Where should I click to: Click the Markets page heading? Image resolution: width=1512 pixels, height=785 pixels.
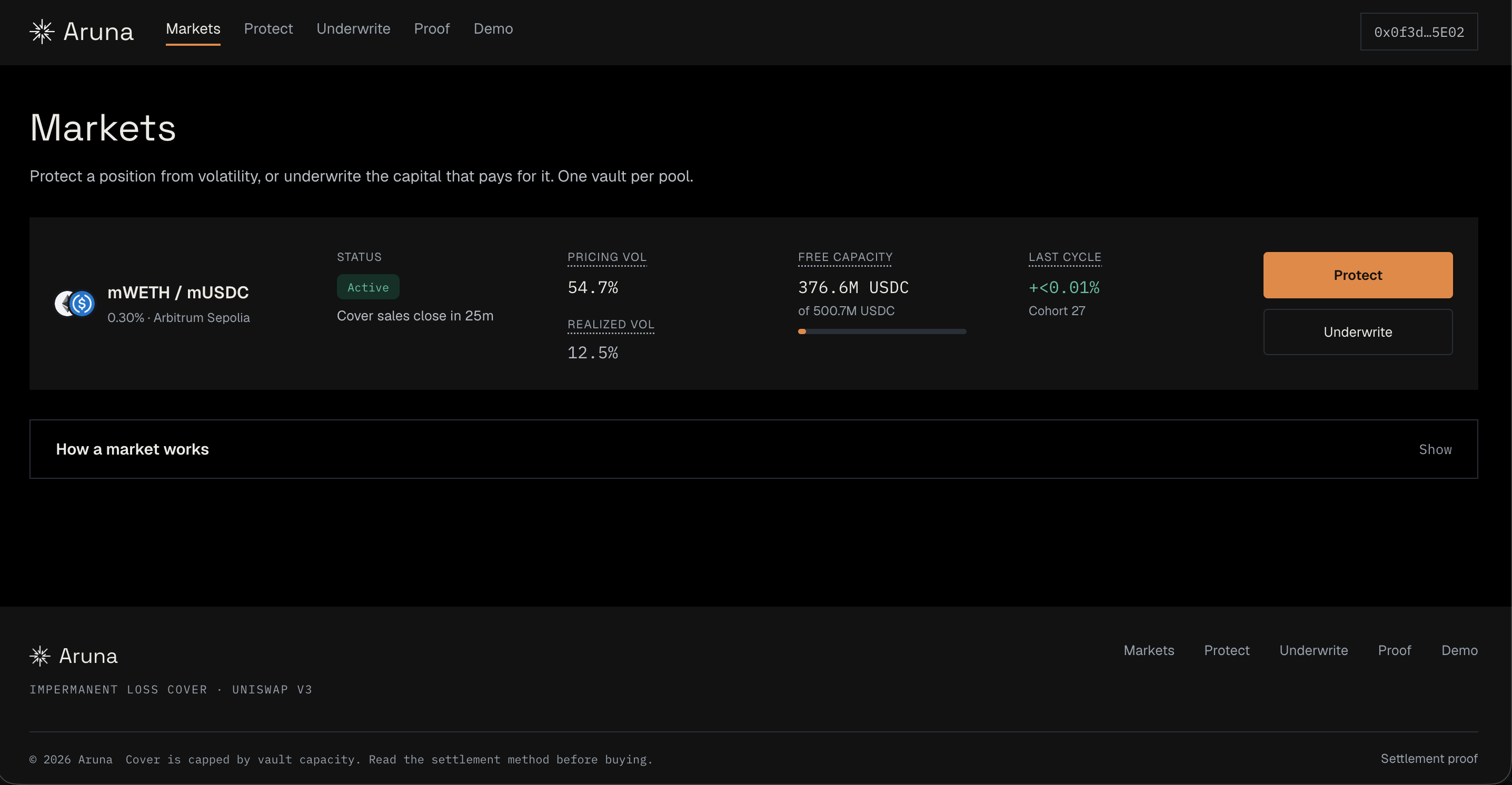click(103, 127)
